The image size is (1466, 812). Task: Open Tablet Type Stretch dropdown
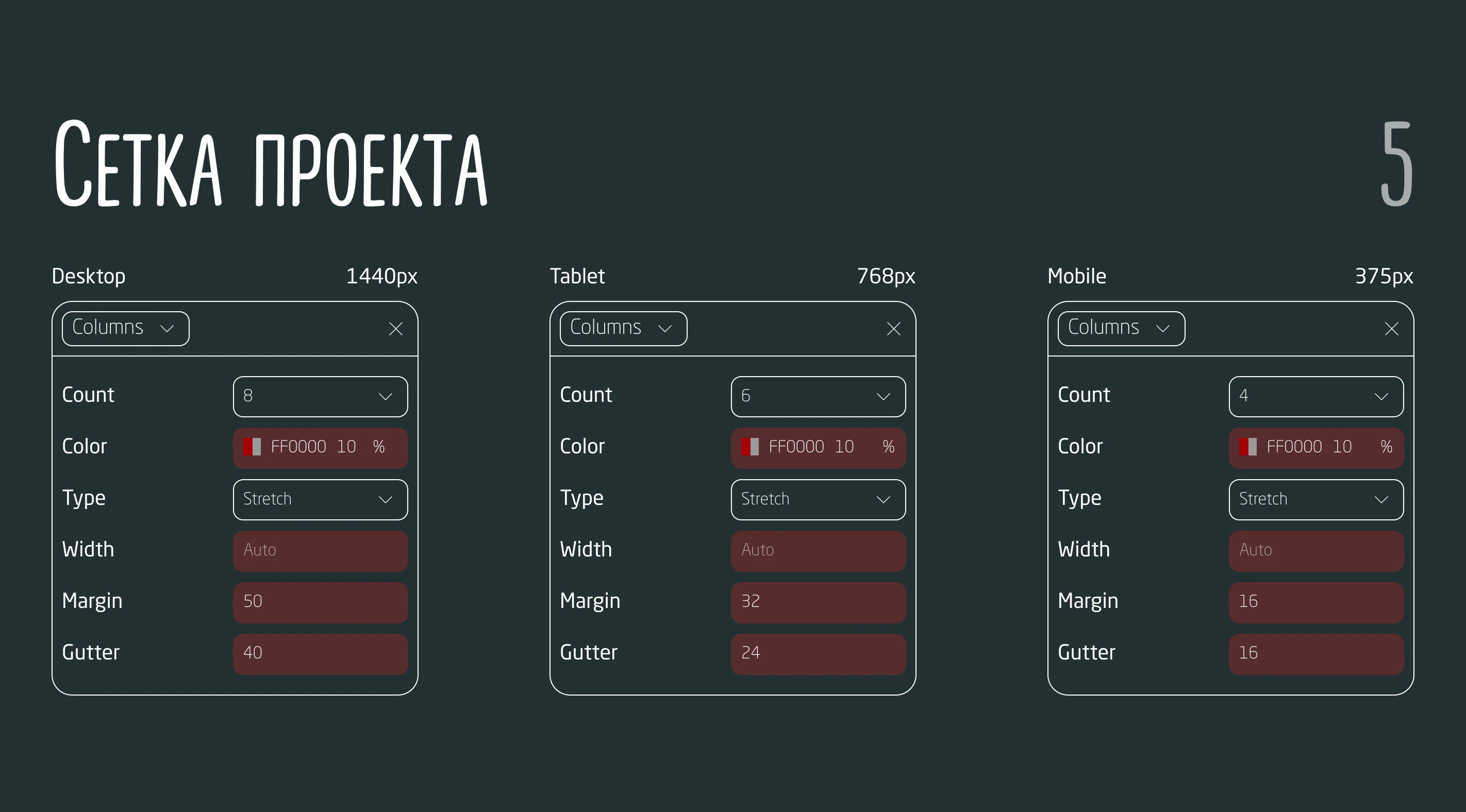point(818,499)
